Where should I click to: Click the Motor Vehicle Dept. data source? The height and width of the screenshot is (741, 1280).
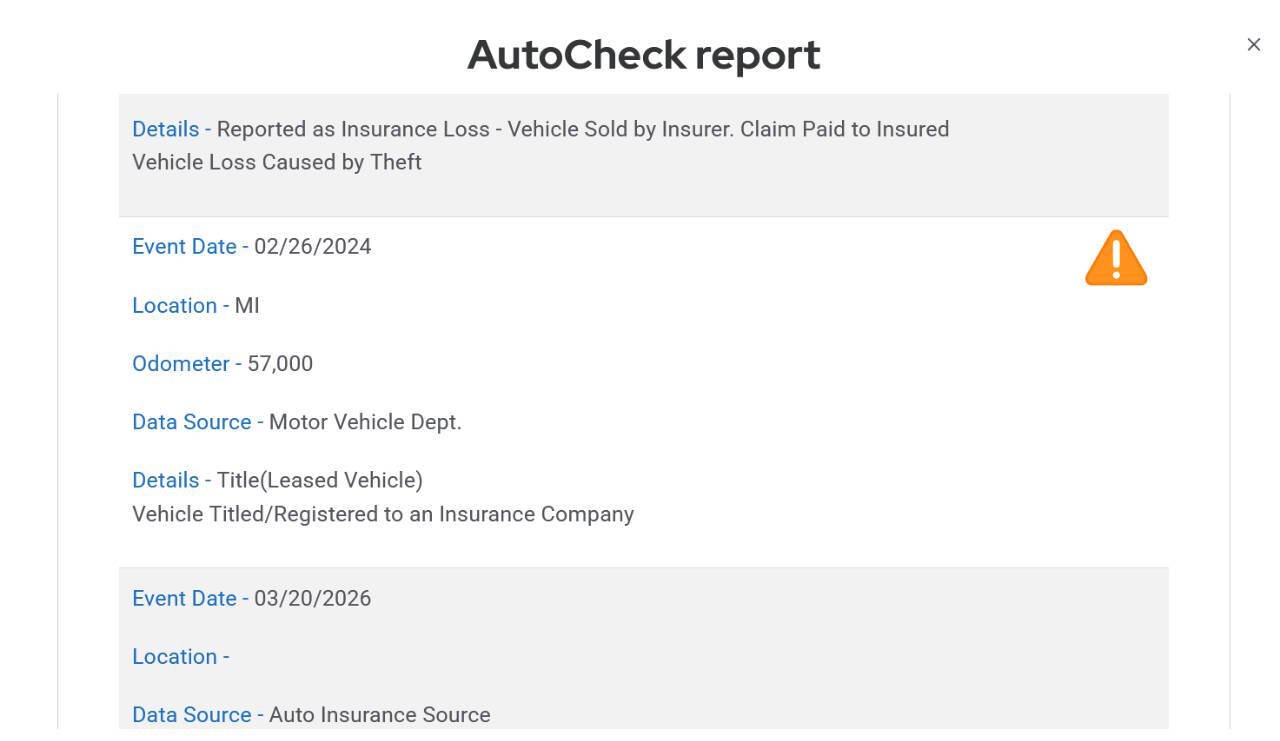365,422
